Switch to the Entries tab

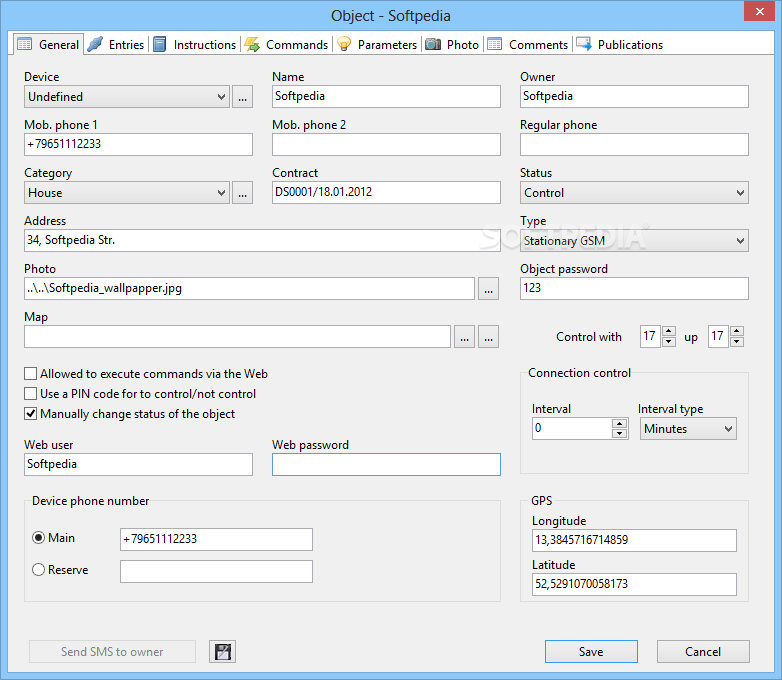pyautogui.click(x=116, y=44)
